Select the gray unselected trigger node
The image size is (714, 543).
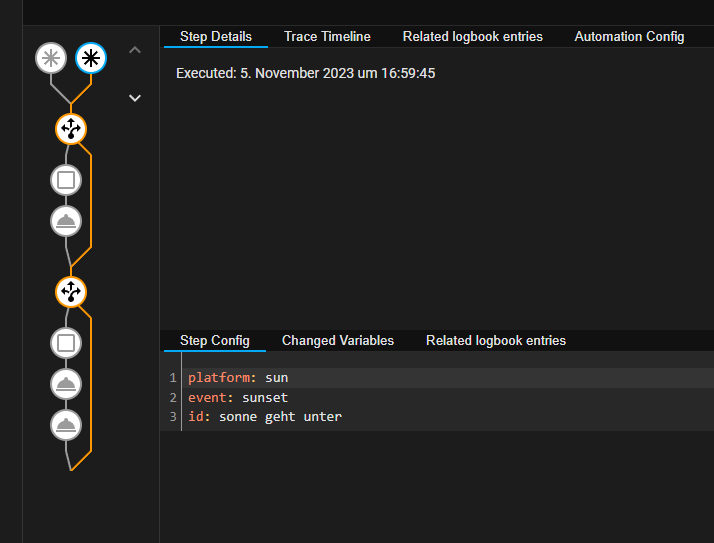point(51,58)
